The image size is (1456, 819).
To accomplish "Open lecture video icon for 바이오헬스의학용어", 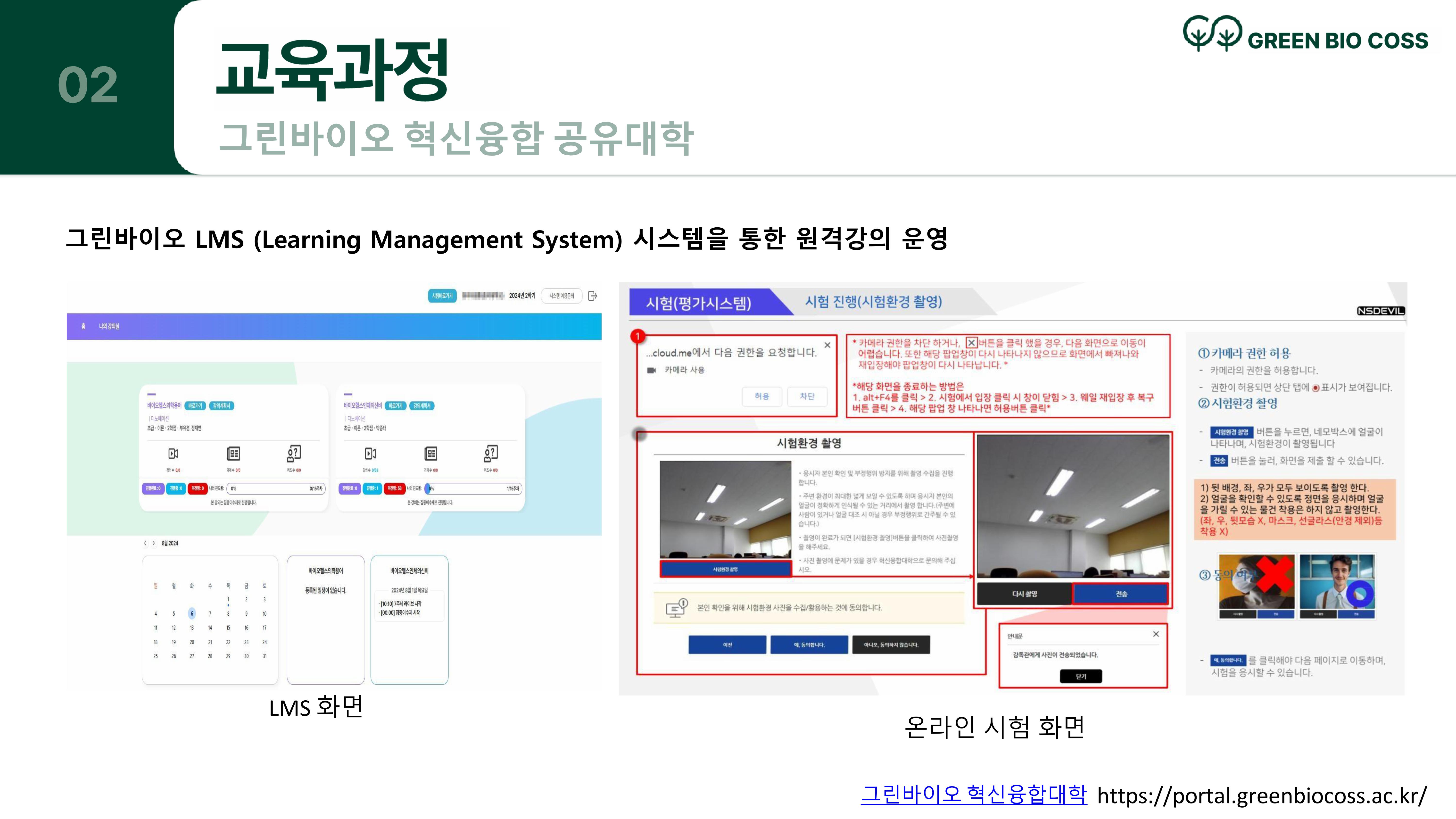I will coord(174,453).
